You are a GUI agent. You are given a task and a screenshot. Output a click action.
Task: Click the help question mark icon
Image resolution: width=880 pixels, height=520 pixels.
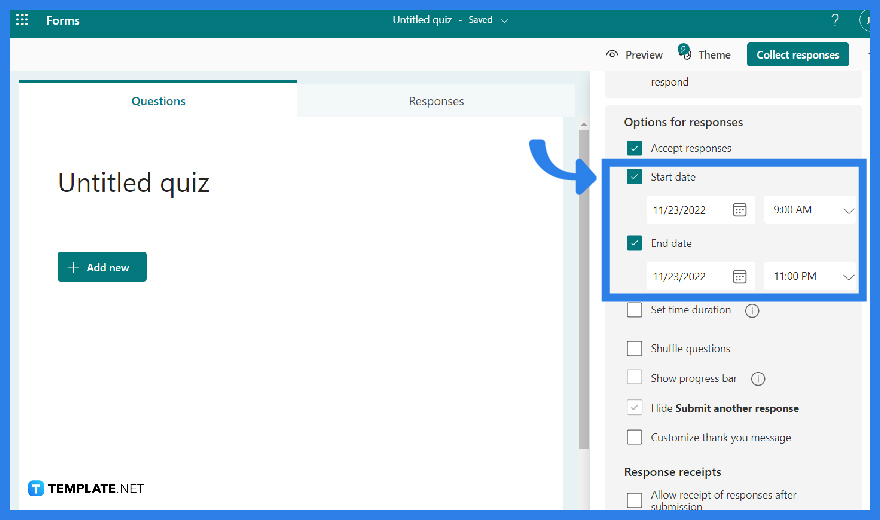click(835, 20)
